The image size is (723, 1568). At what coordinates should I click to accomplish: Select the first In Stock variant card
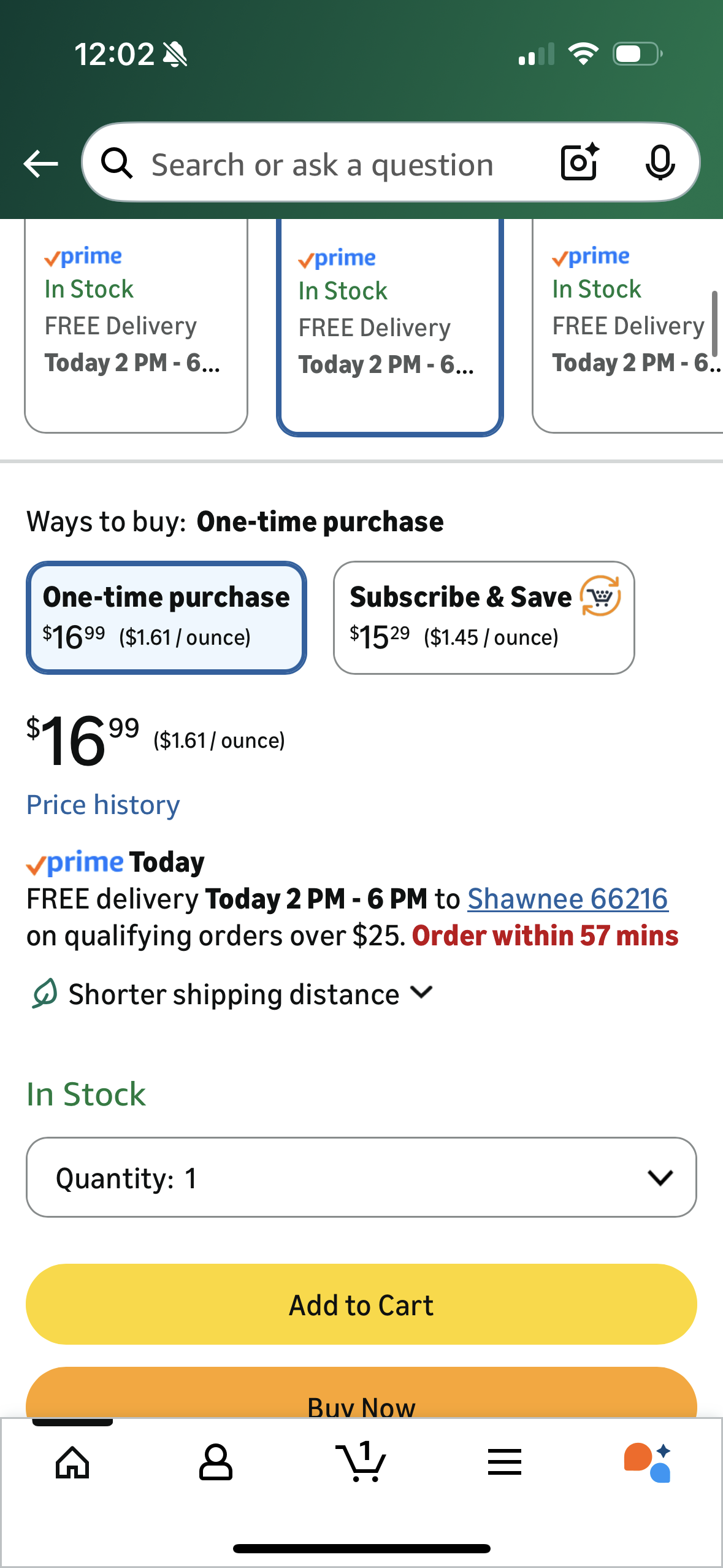pyautogui.click(x=136, y=325)
